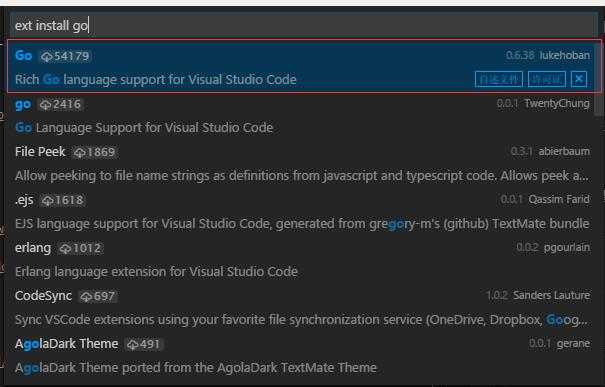Viewport: 605px width, 387px height.
Task: Click CodeSync's cloud download icon
Action: (86, 296)
